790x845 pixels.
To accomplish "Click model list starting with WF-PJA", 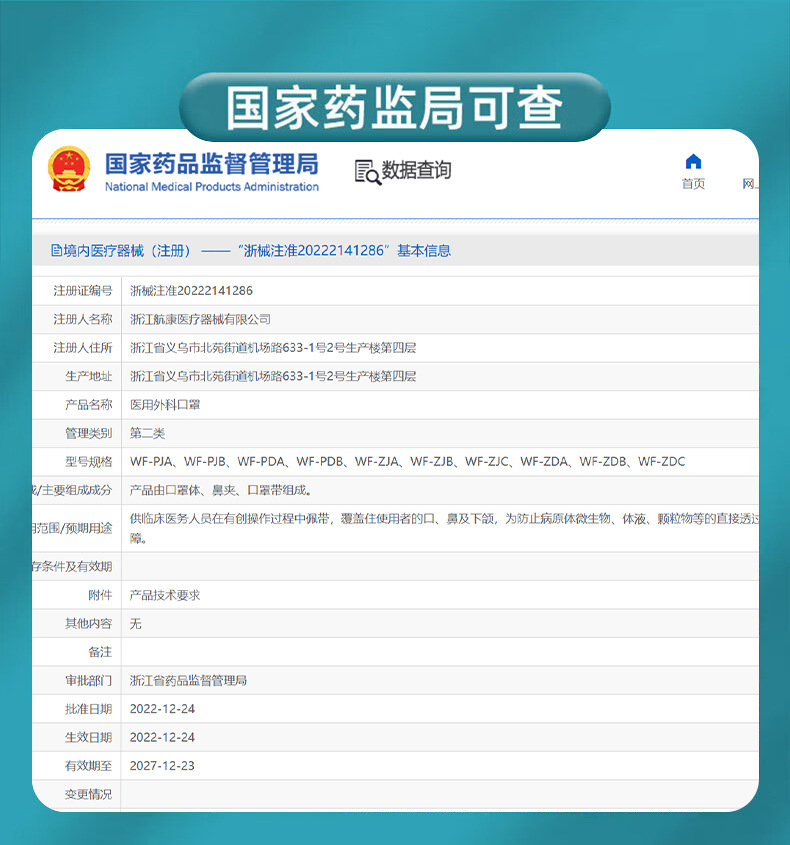I will (x=407, y=462).
